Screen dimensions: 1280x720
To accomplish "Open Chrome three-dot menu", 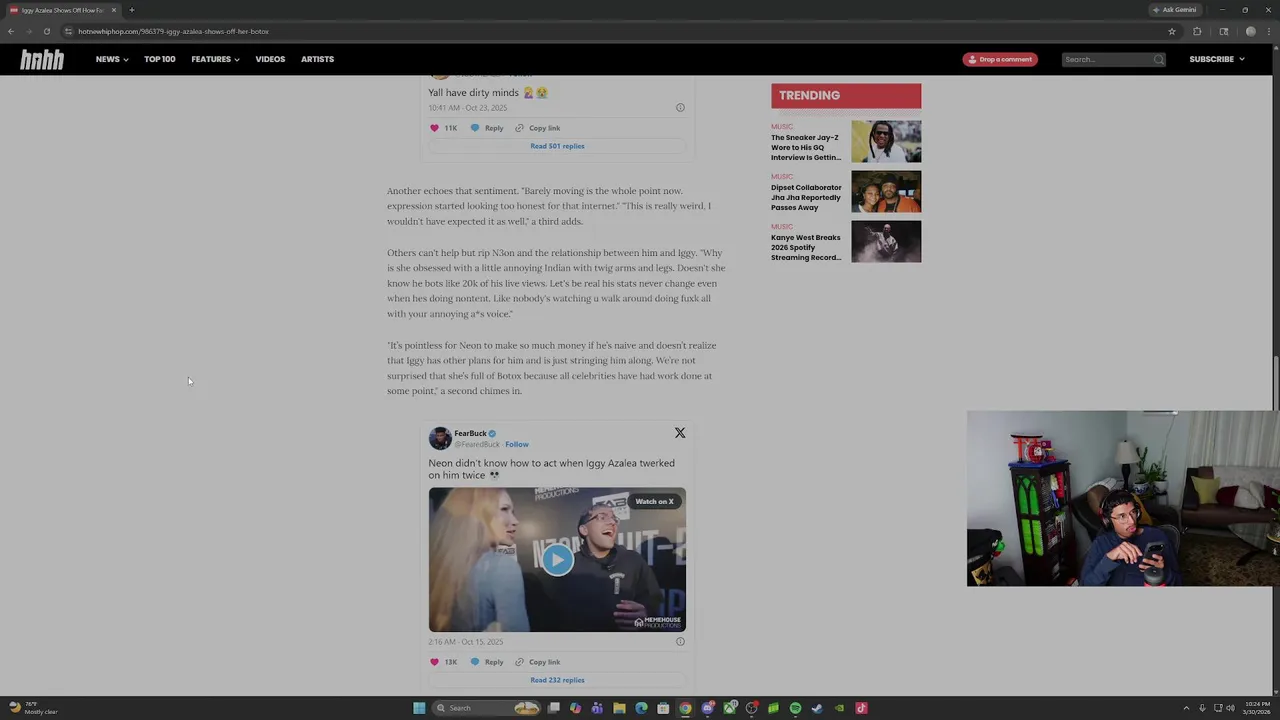I will point(1270,31).
